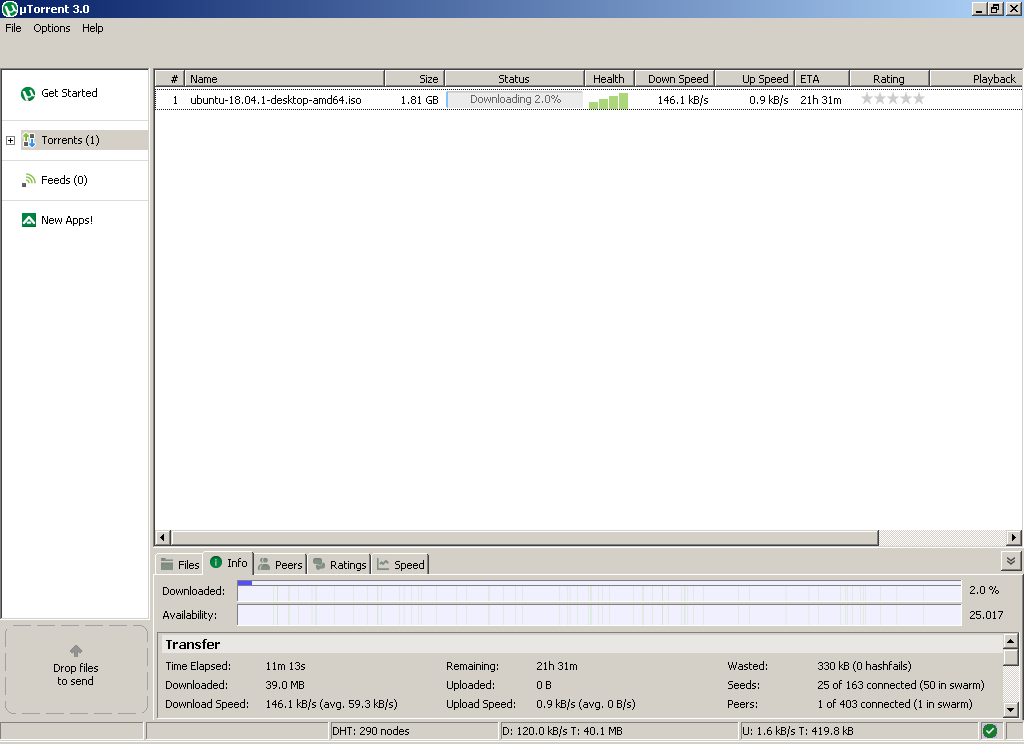The image size is (1024, 744).
Task: Collapse the detail pane with the double chevron
Action: coord(1010,561)
